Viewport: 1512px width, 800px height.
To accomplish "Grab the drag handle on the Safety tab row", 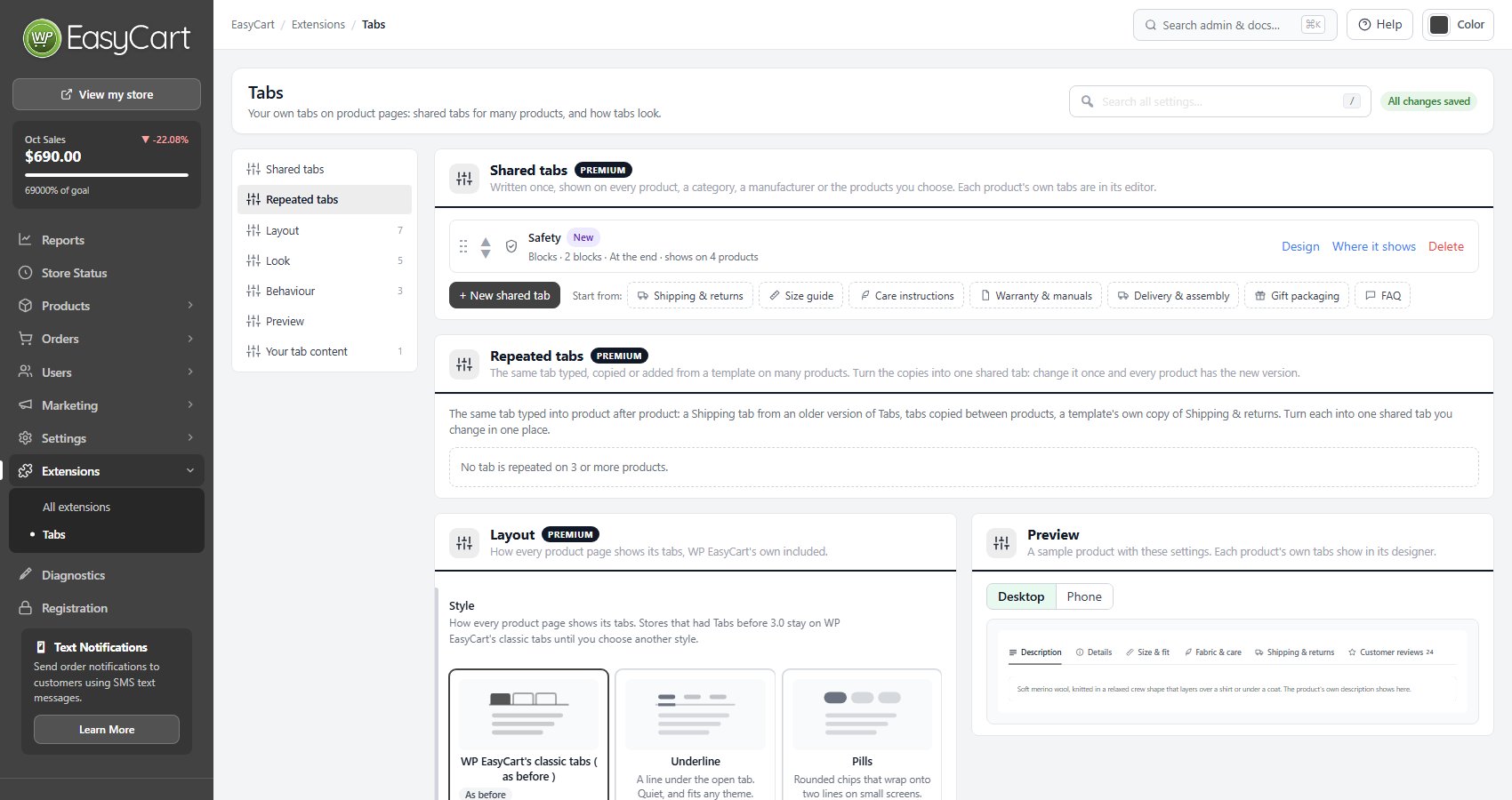I will (463, 246).
